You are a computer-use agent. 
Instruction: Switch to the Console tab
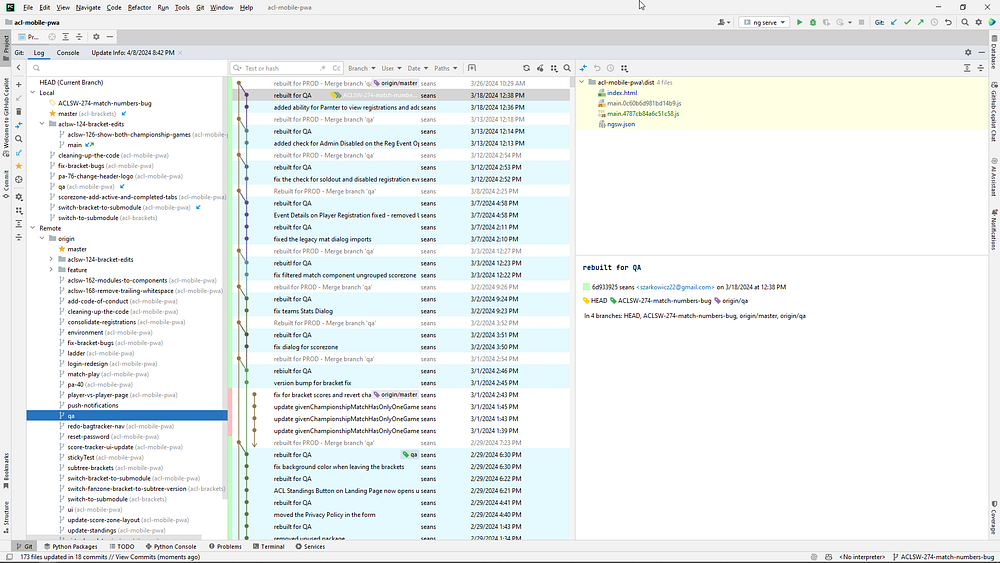(x=68, y=52)
